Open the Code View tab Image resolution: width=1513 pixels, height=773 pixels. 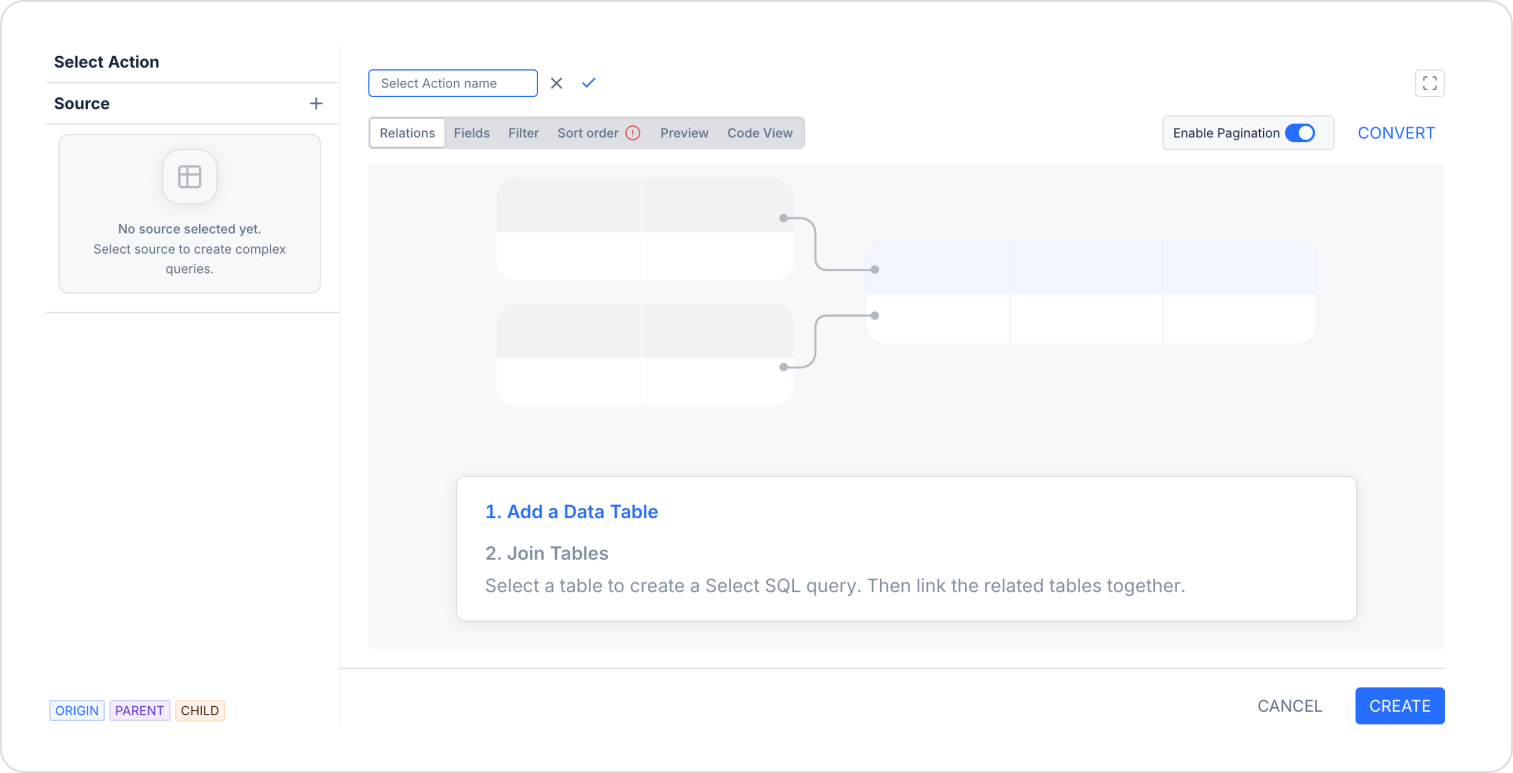coord(760,133)
